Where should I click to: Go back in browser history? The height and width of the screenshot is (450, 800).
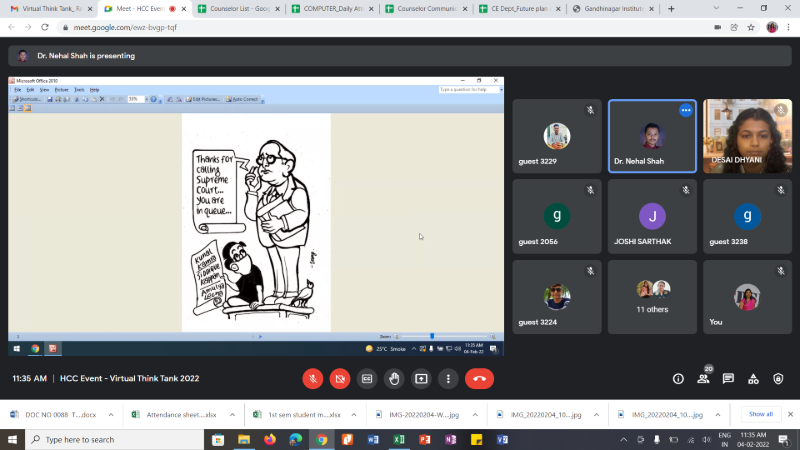(11, 27)
